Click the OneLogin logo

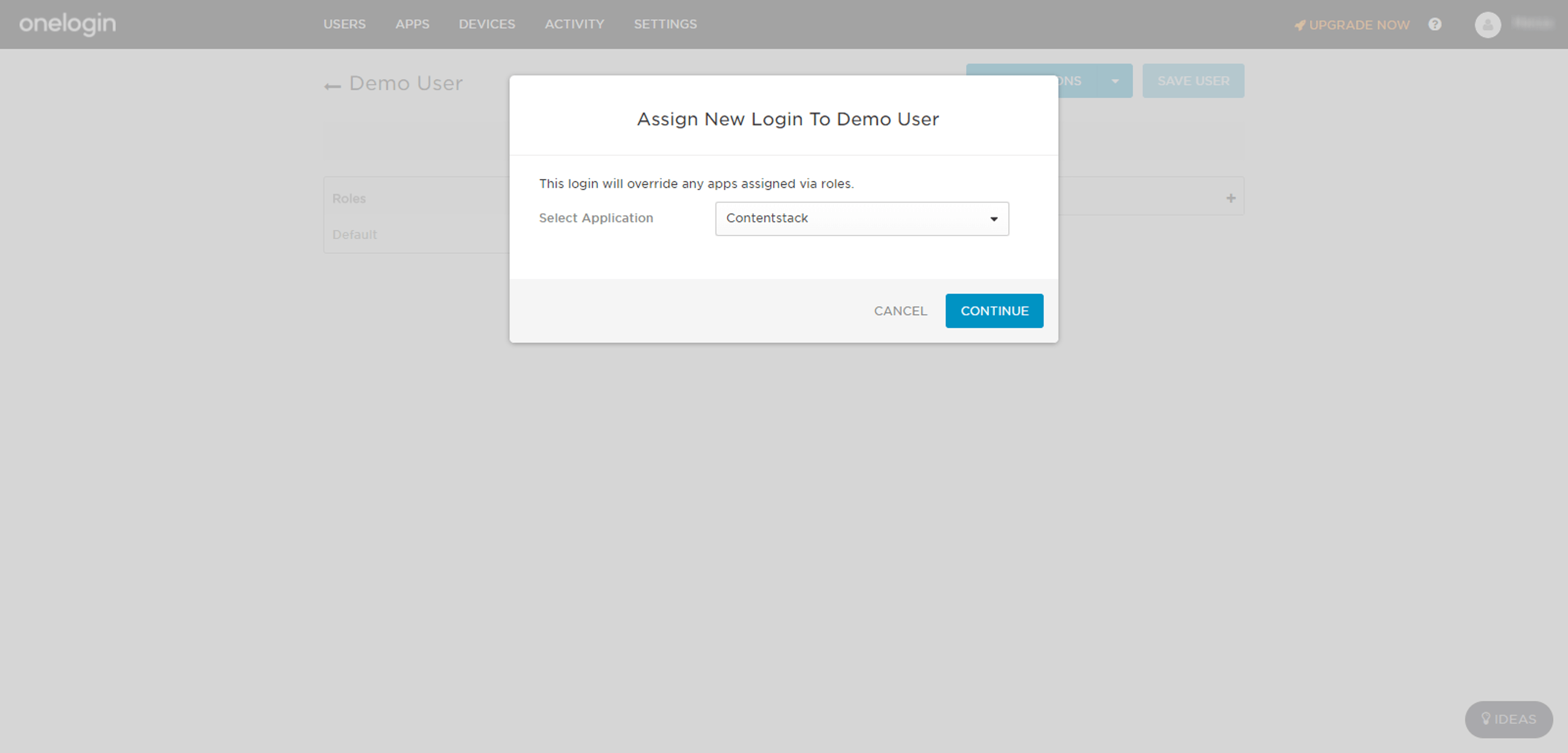click(67, 24)
